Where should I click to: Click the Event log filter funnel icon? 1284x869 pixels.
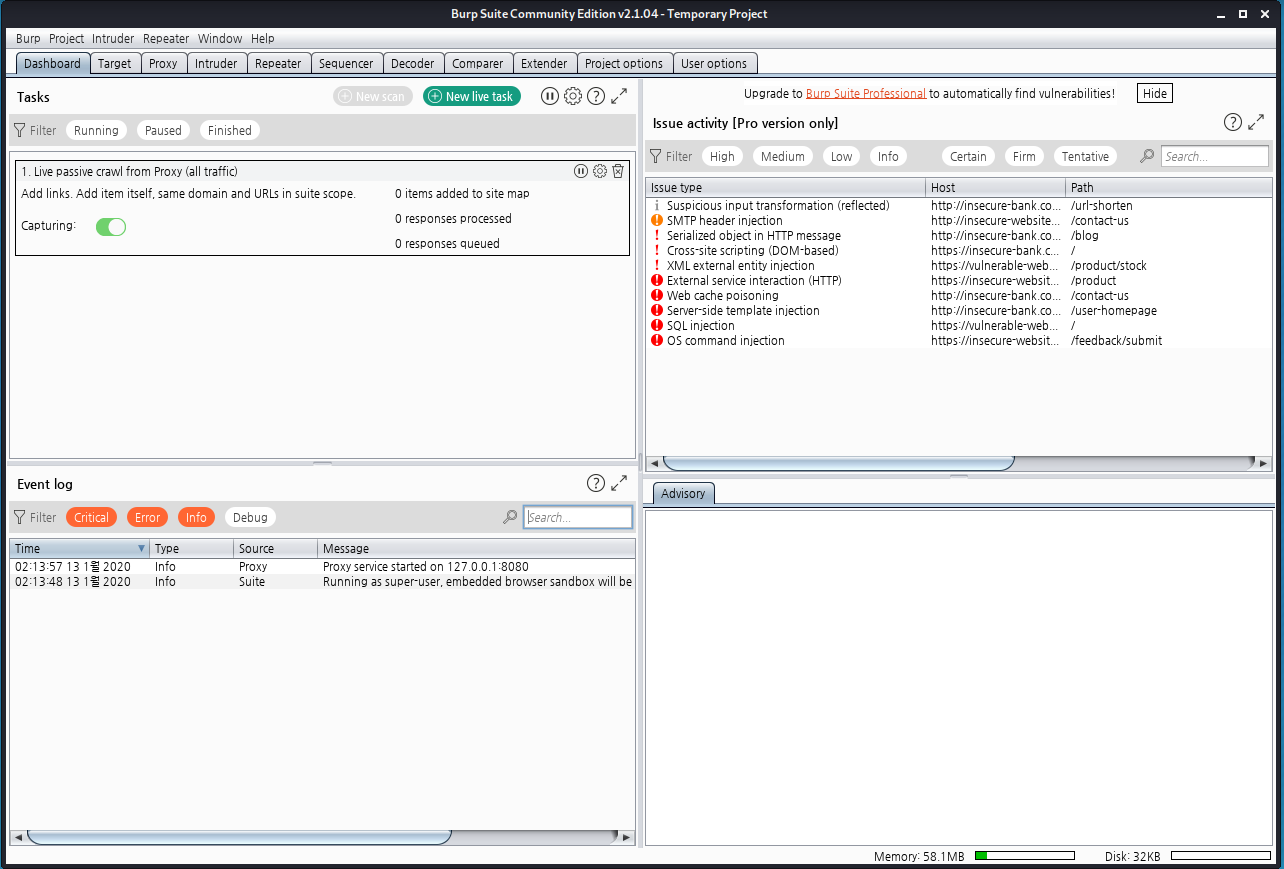(19, 517)
